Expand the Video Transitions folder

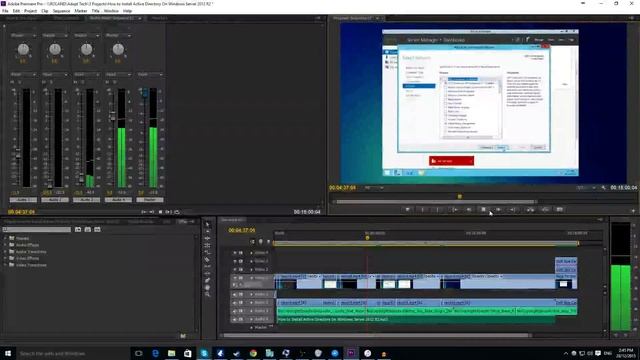[5, 265]
